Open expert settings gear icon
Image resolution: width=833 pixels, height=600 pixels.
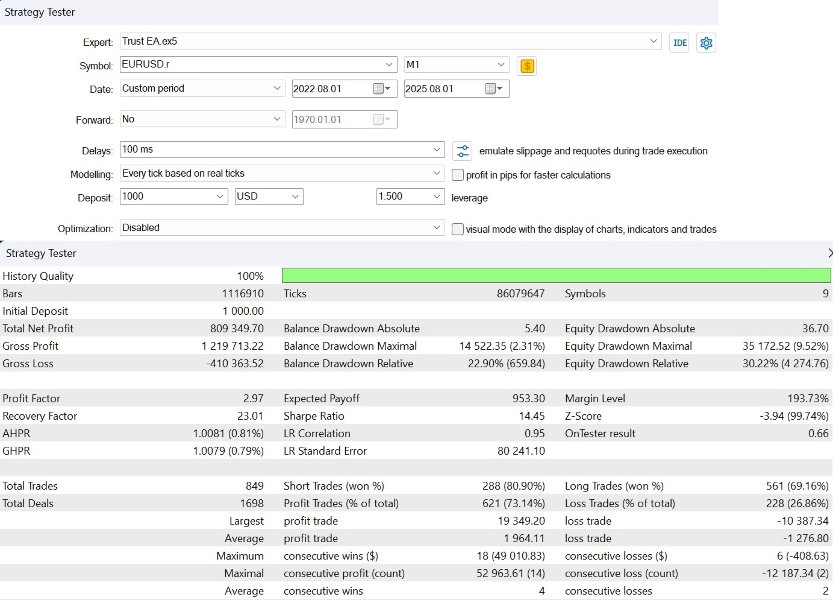point(706,43)
